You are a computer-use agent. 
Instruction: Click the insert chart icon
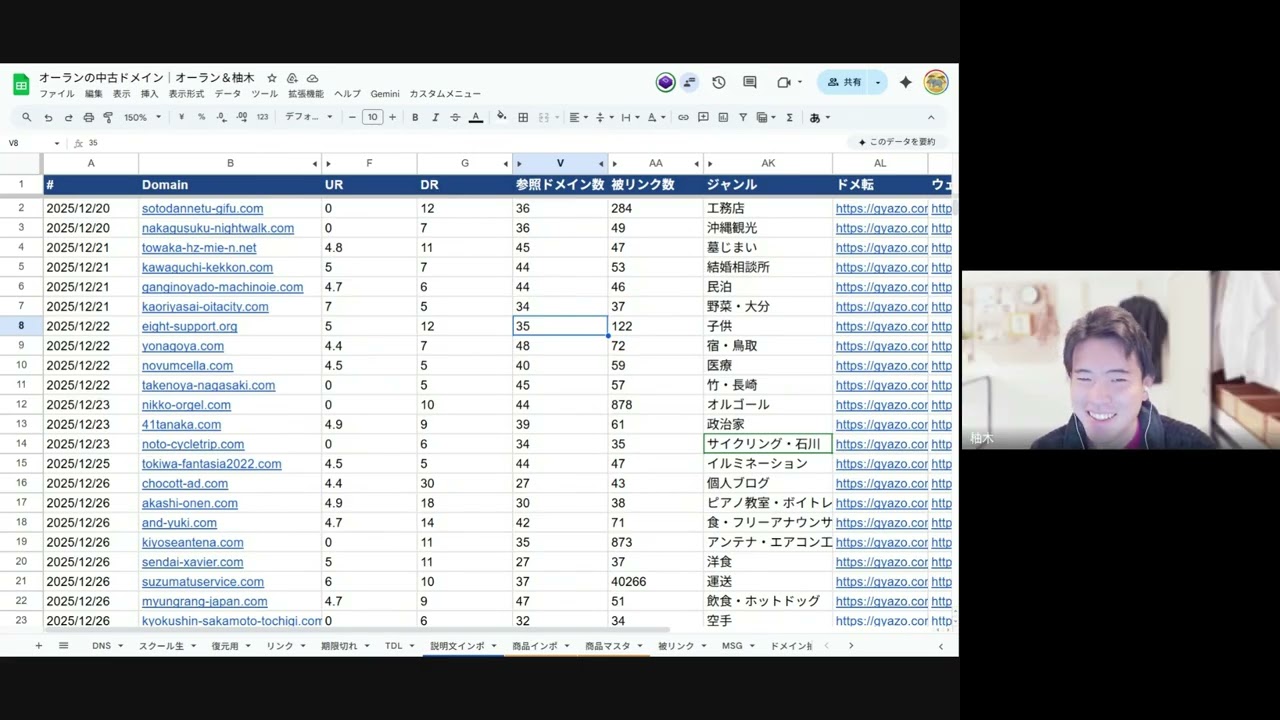pyautogui.click(x=723, y=117)
